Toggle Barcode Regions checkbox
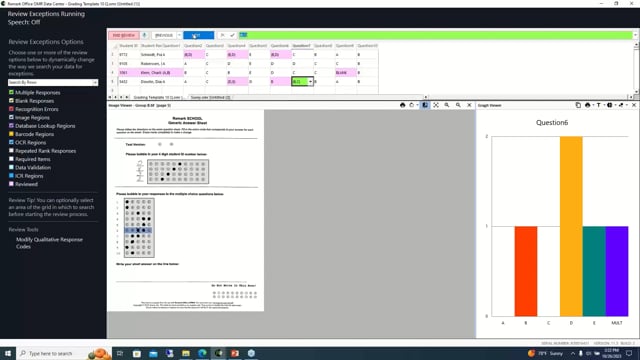The image size is (640, 360). [11, 134]
